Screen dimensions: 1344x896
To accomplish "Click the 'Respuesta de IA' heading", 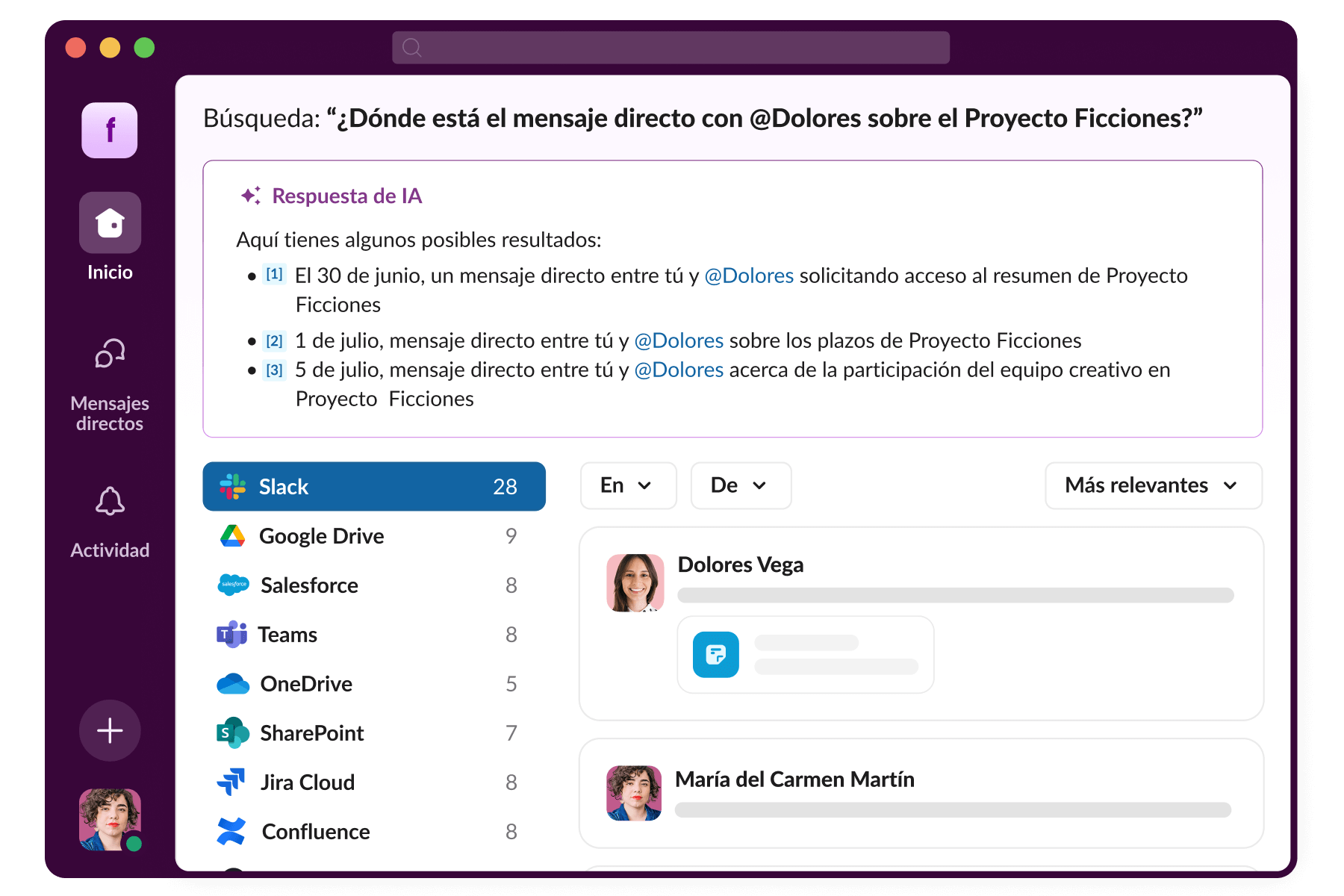I will (347, 196).
